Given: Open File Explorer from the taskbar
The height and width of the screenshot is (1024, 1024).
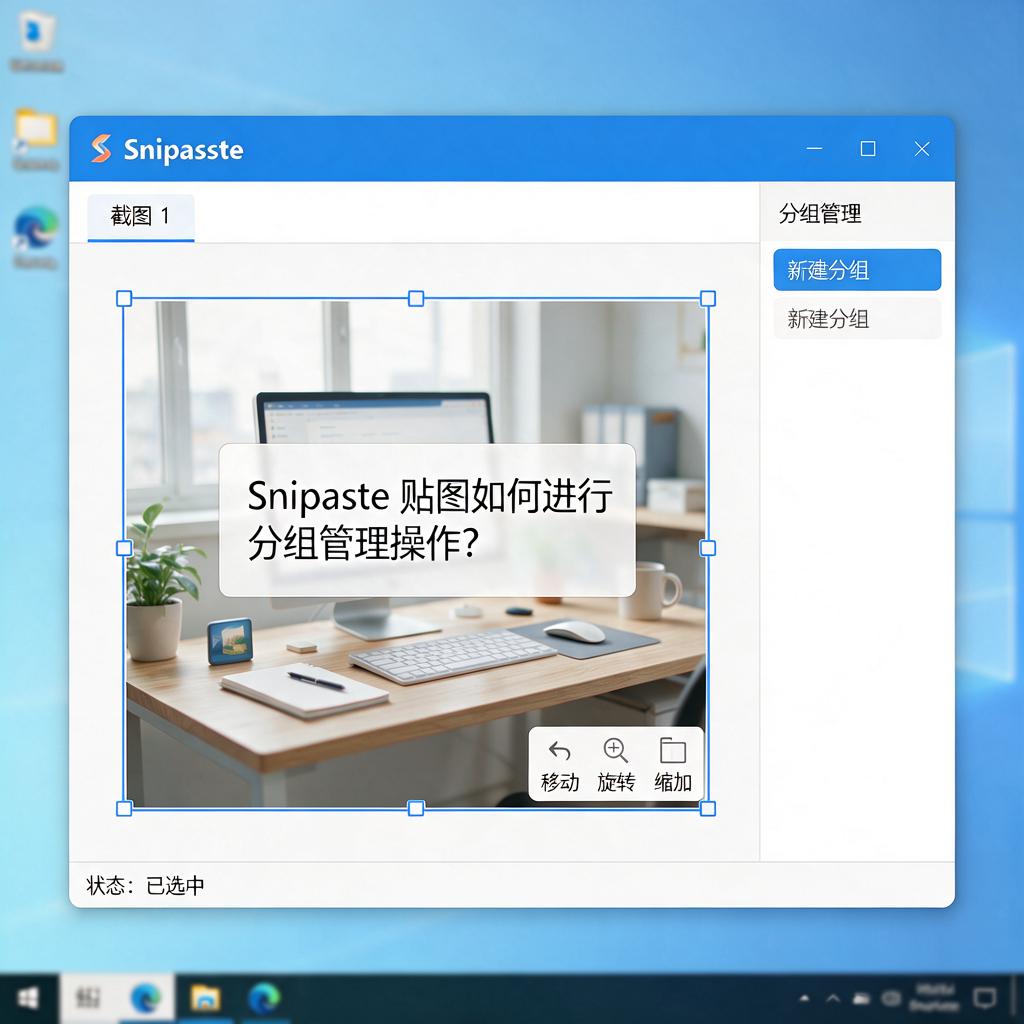Looking at the screenshot, I should (x=205, y=998).
